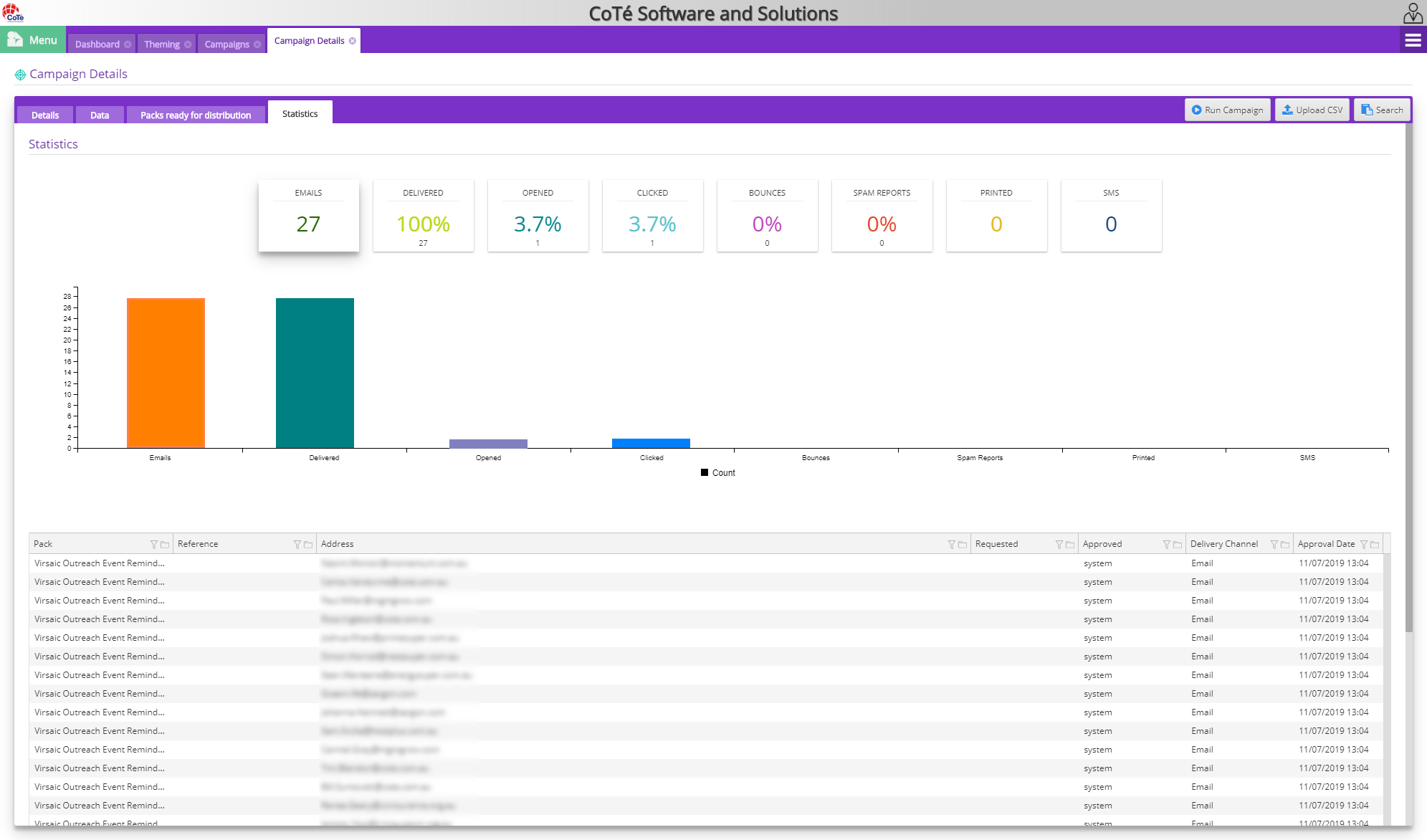Switch to the Details tab
Viewport: 1427px width, 840px height.
coord(44,114)
